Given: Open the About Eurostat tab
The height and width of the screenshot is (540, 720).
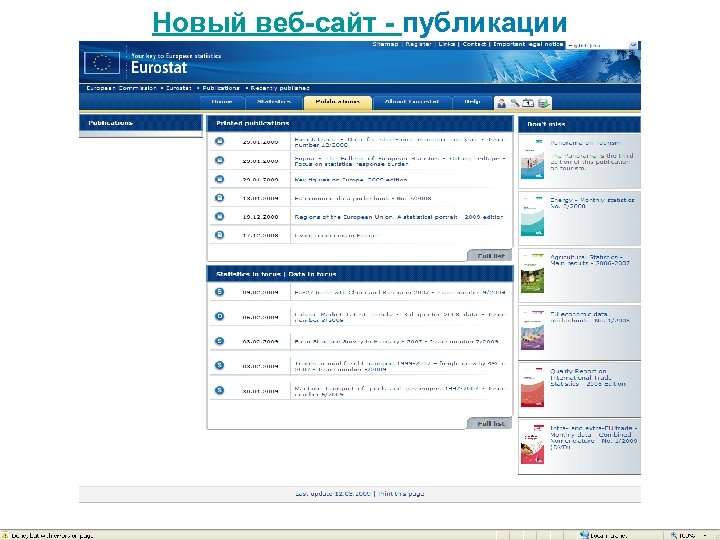Looking at the screenshot, I should tap(412, 102).
